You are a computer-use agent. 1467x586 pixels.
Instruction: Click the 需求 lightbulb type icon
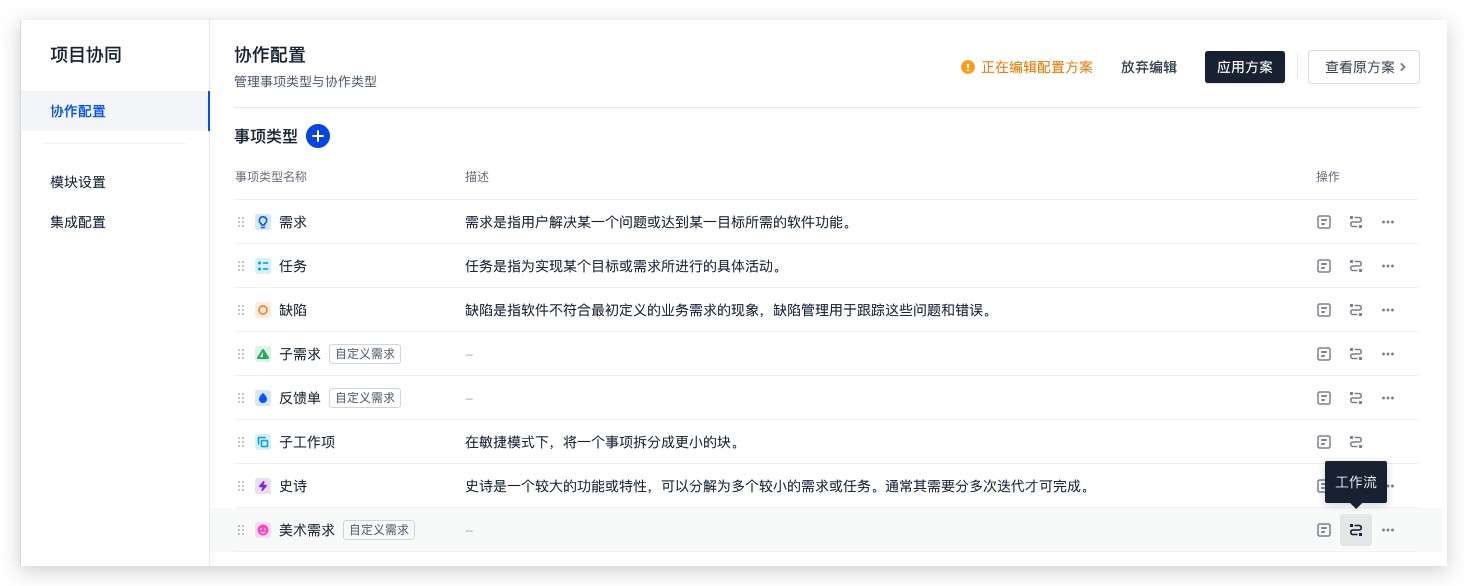coord(263,222)
